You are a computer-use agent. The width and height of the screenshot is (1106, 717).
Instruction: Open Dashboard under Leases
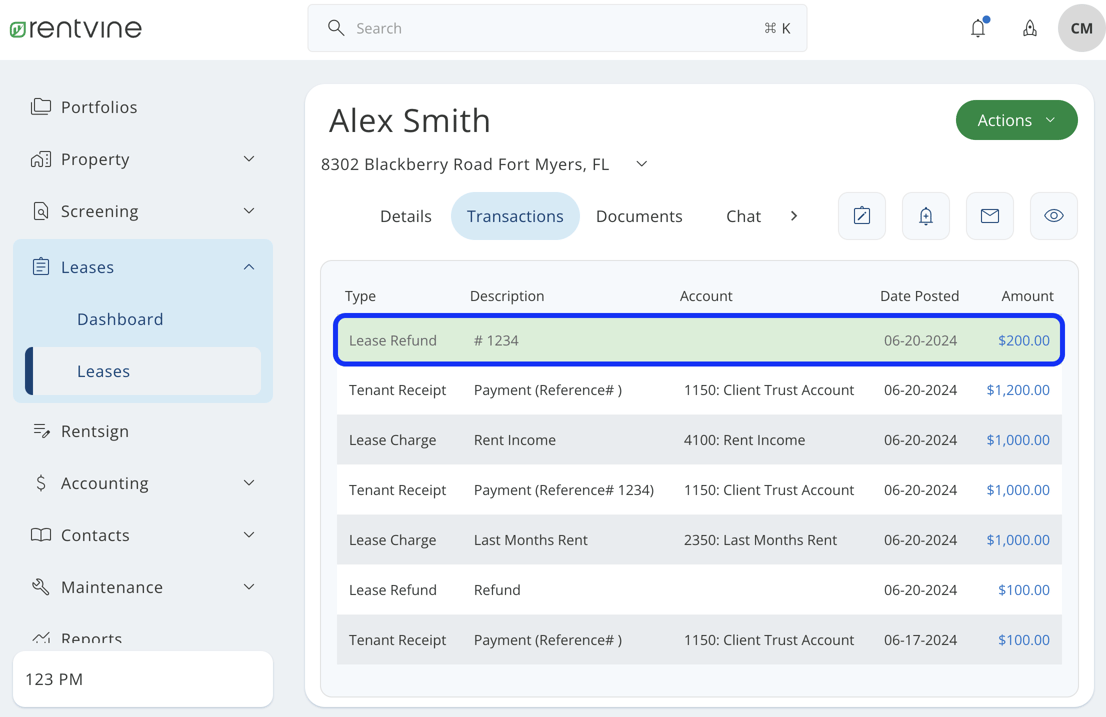(120, 319)
